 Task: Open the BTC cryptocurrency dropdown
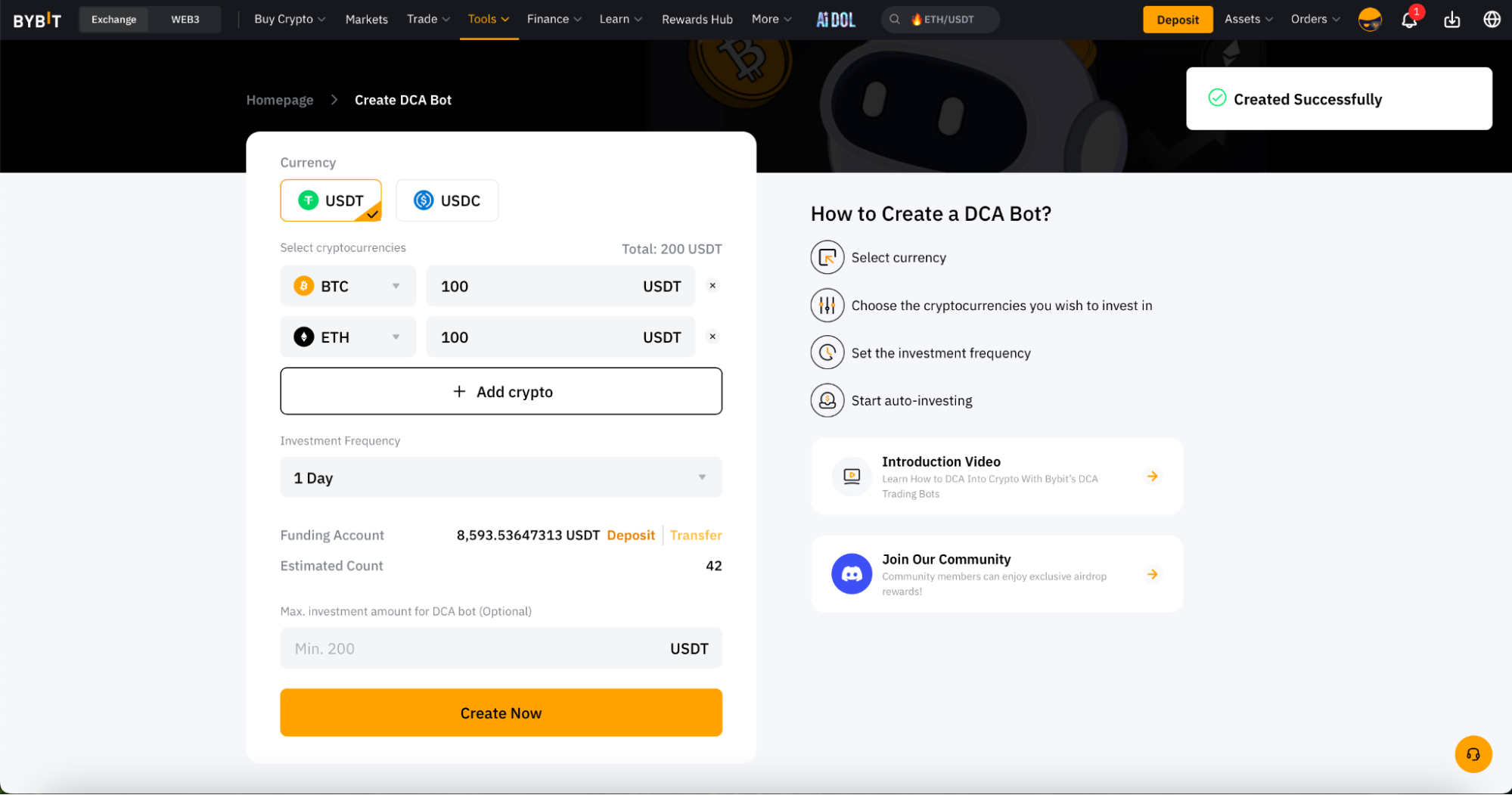[x=348, y=286]
